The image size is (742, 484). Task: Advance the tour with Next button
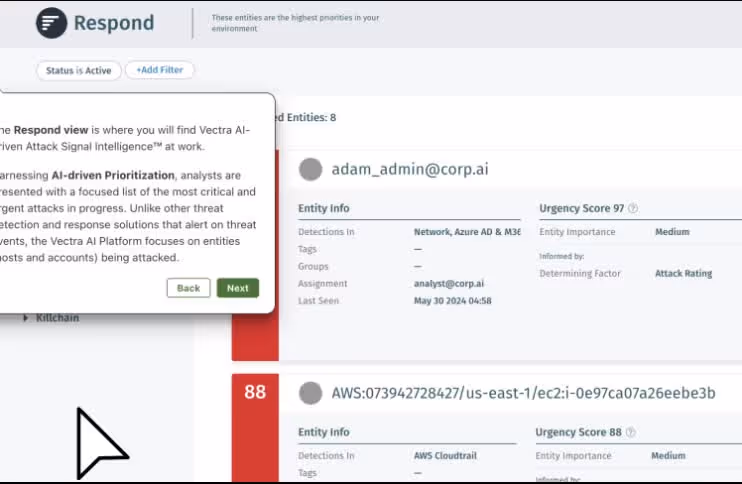click(x=238, y=288)
